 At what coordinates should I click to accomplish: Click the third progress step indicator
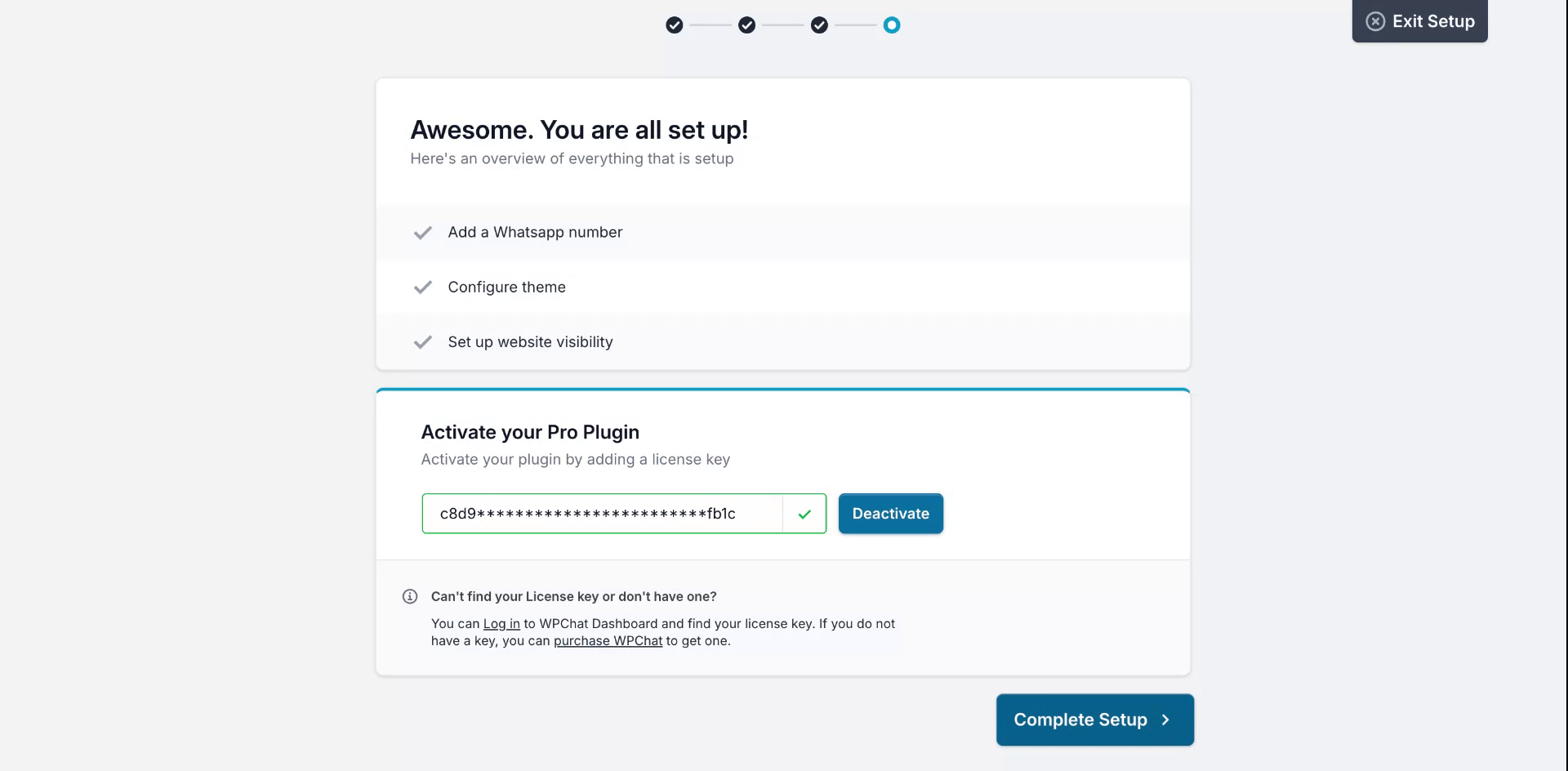click(x=818, y=25)
